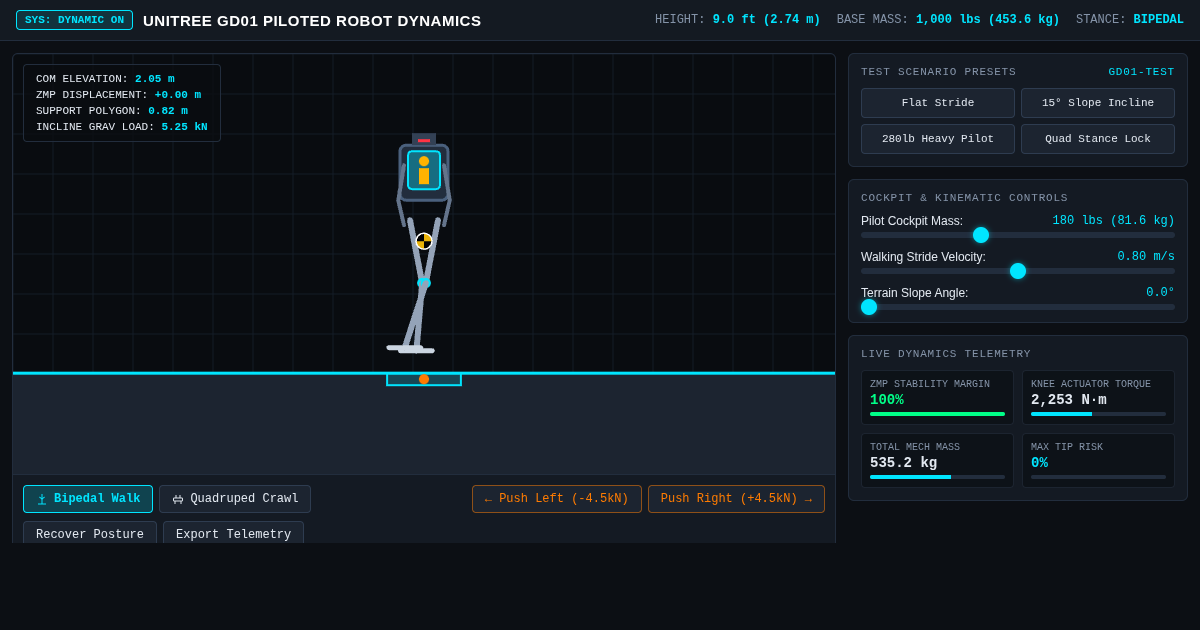Image resolution: width=1200 pixels, height=630 pixels.
Task: Click the TEST SCENARIO PRESETS heading
Action: click(x=938, y=72)
